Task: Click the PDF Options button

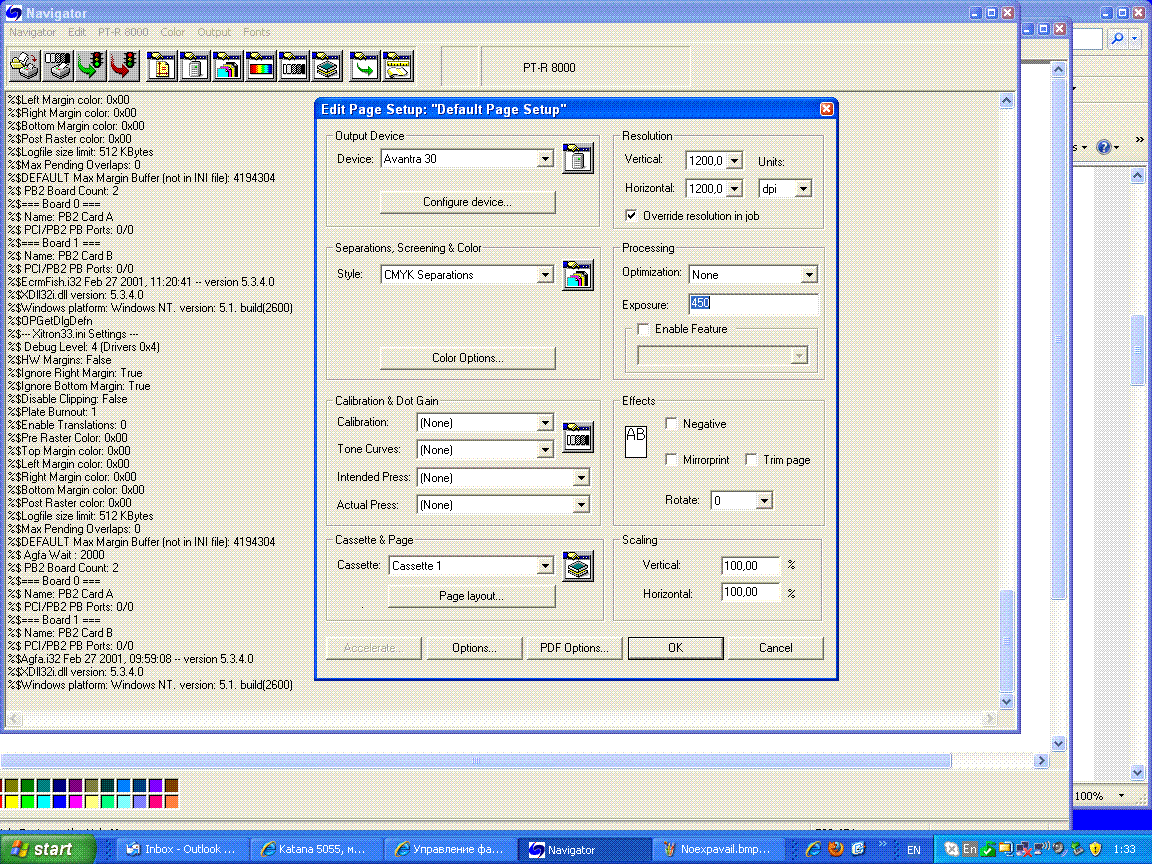Action: (574, 648)
